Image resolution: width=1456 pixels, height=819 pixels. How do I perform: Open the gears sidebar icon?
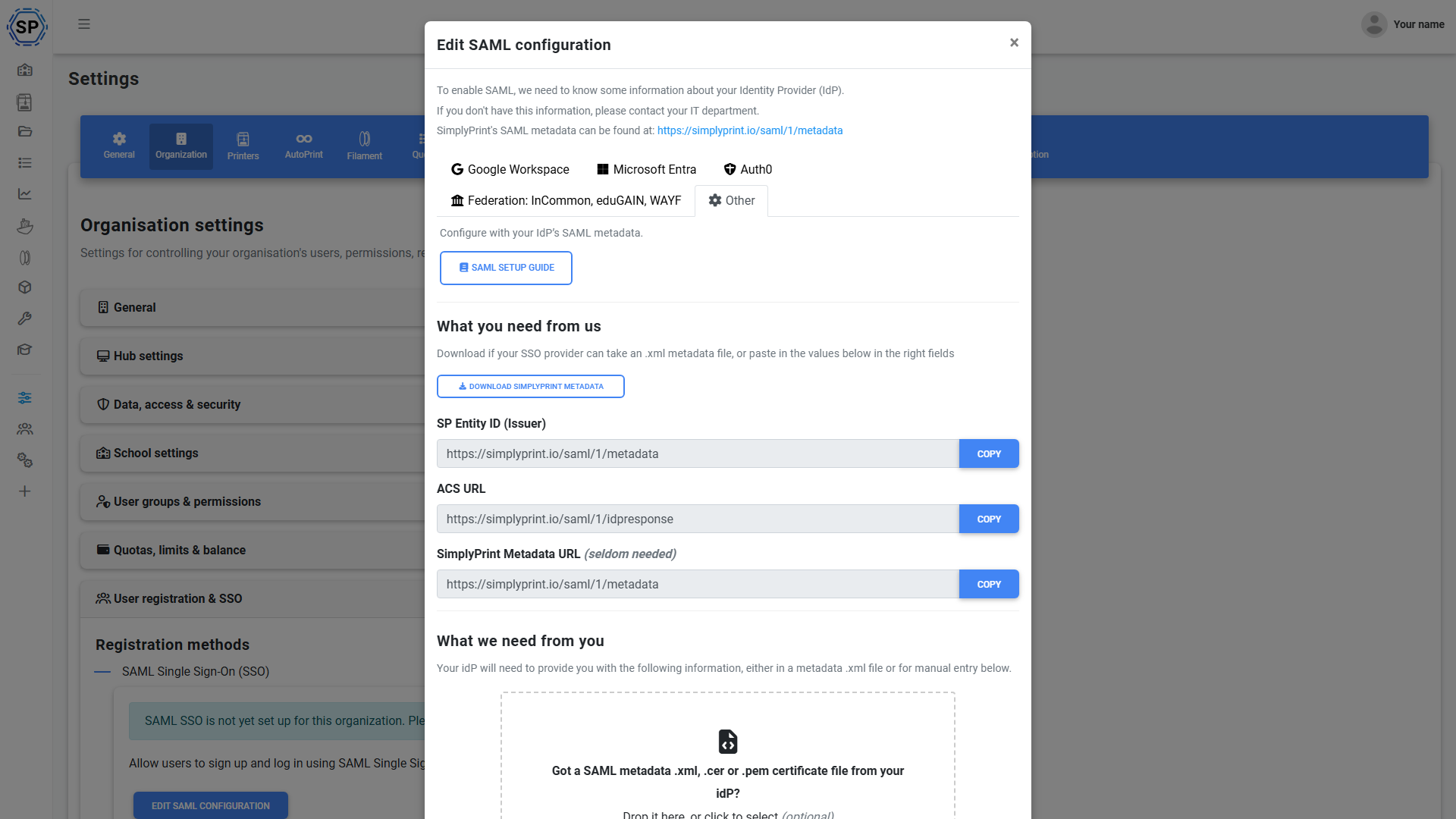coord(25,460)
